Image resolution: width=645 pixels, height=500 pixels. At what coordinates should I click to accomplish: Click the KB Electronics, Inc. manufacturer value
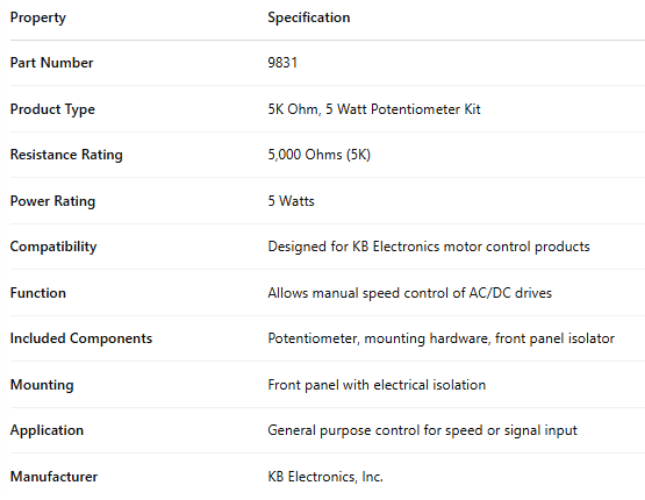coord(325,477)
